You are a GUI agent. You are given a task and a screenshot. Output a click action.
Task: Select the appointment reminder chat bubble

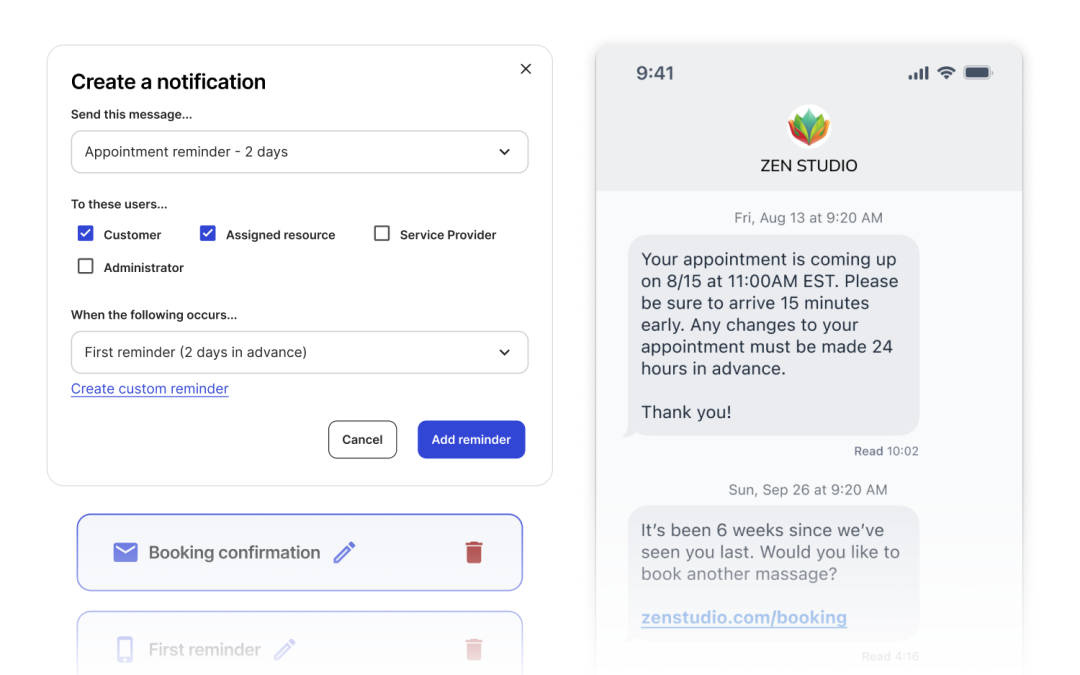click(x=773, y=335)
